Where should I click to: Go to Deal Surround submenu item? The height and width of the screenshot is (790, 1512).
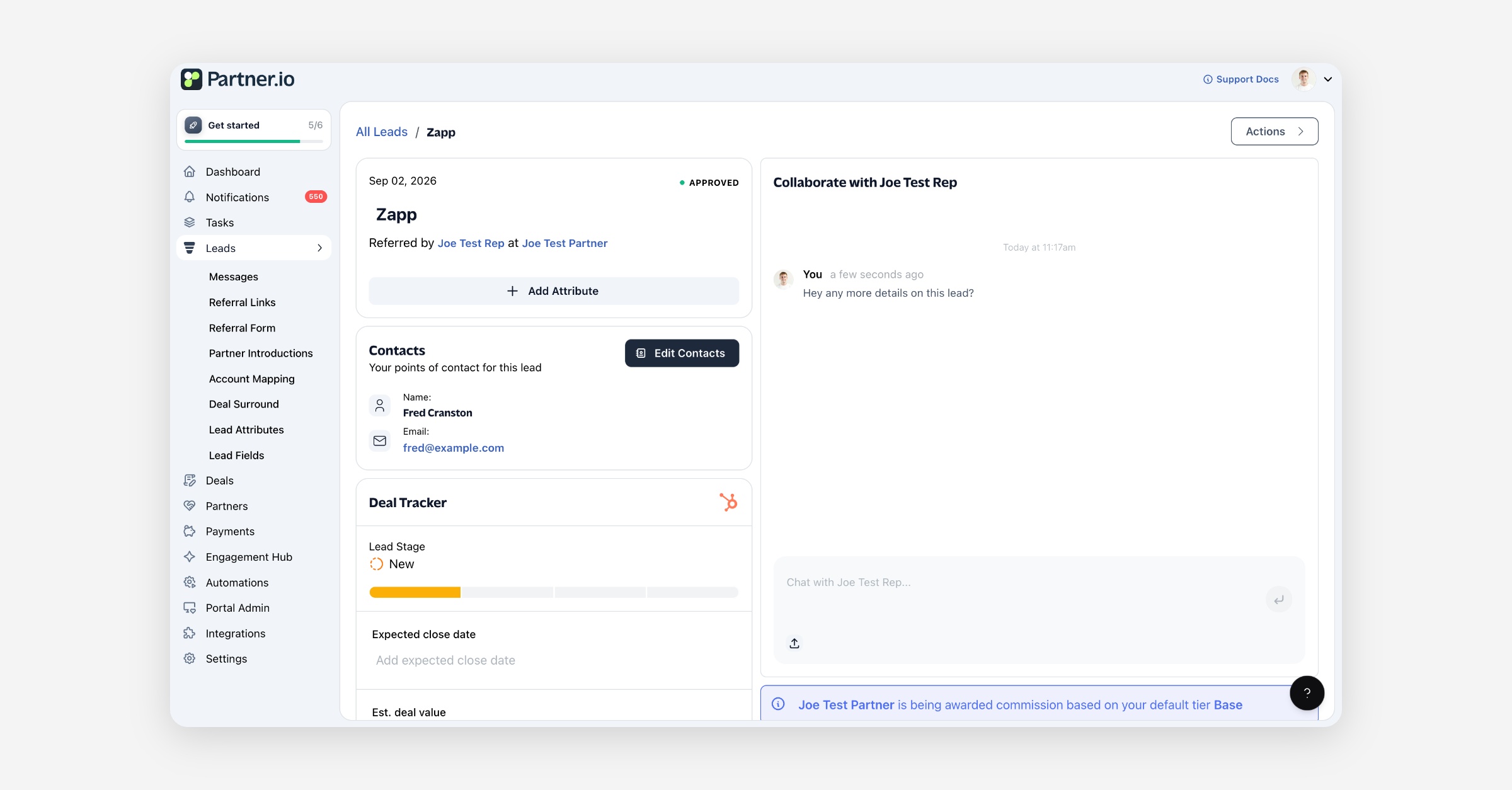244,404
